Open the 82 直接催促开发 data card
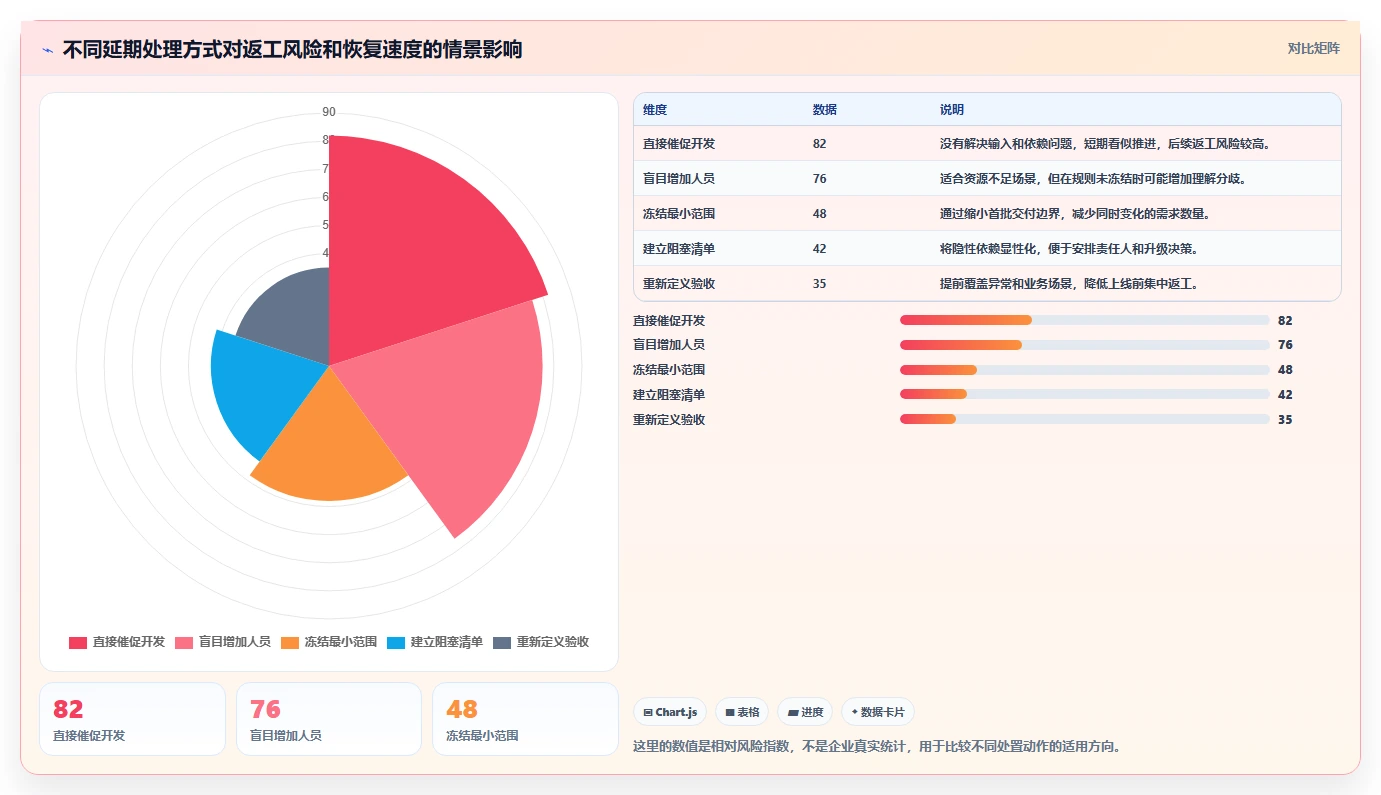This screenshot has width=1381, height=795. [x=132, y=719]
